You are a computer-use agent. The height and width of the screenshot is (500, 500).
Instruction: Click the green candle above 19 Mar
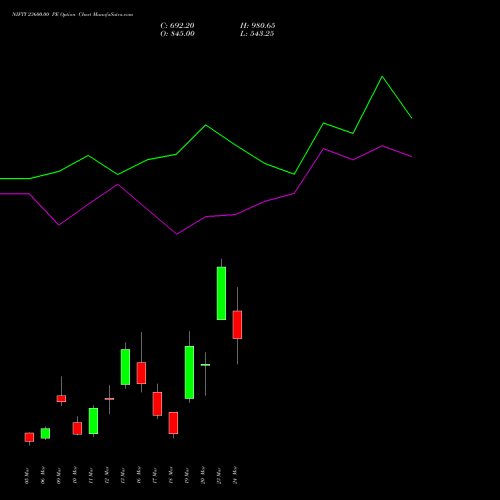[x=189, y=372]
